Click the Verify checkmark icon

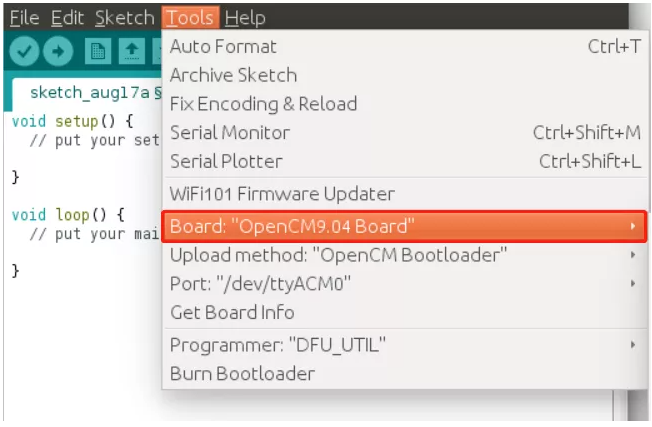pos(25,51)
